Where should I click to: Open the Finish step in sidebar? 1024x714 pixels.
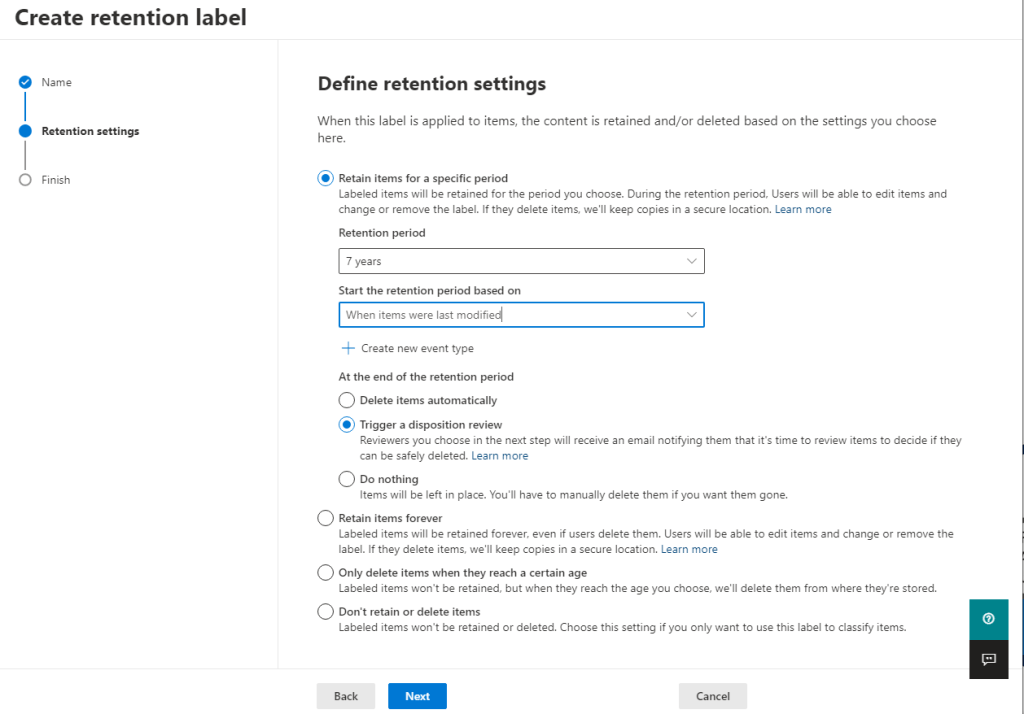point(55,180)
